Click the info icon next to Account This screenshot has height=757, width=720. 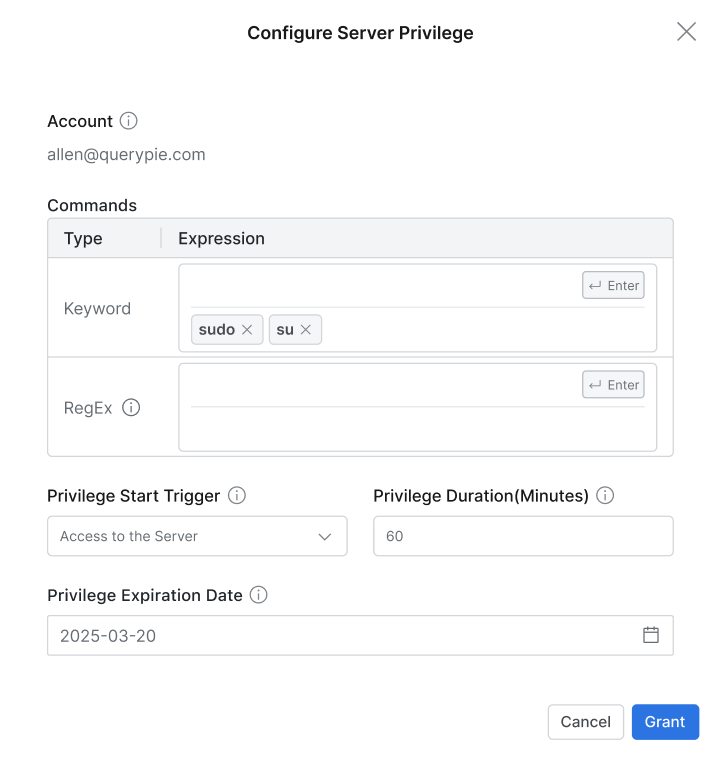coord(128,121)
